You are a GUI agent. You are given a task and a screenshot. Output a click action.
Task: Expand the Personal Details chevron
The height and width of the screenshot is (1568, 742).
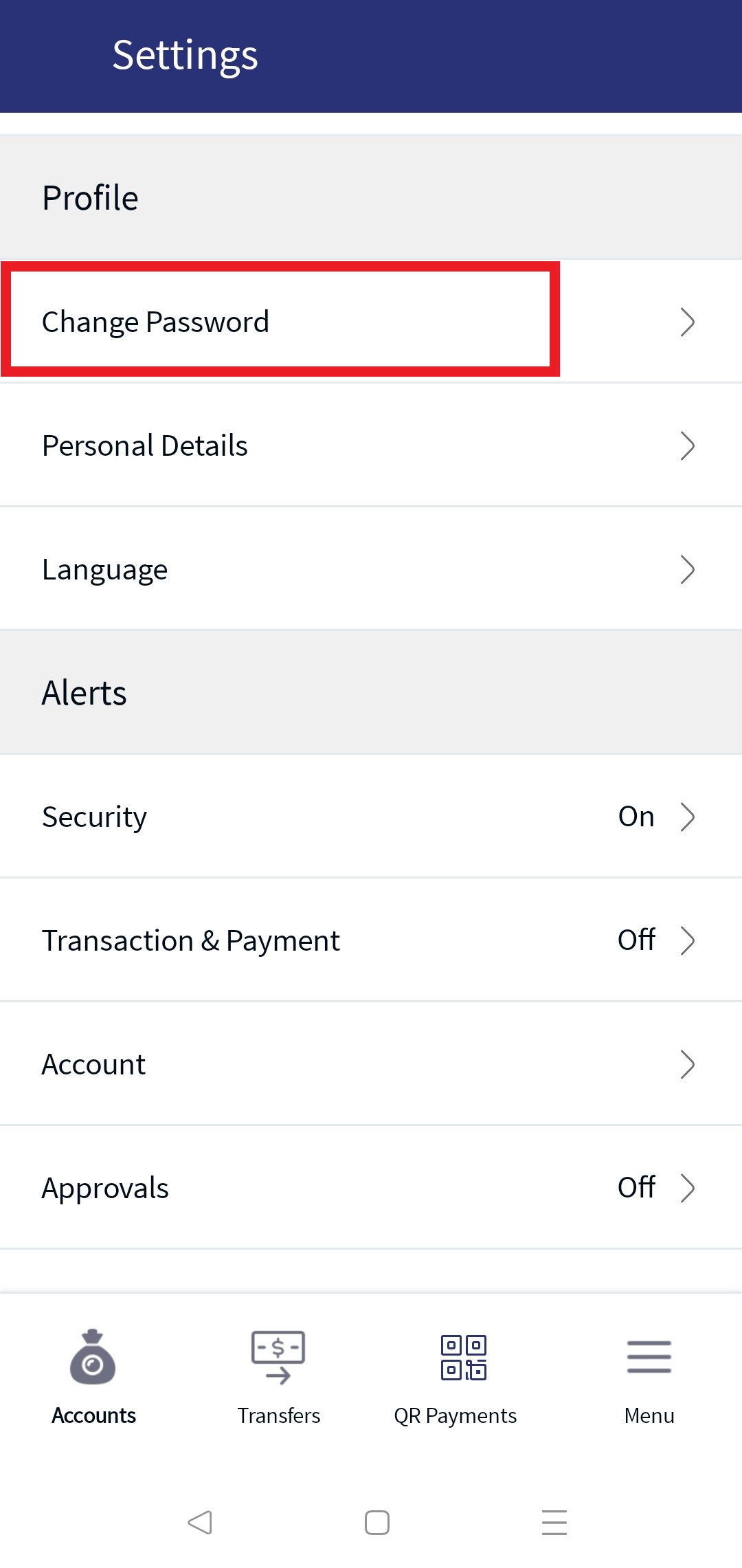[687, 445]
